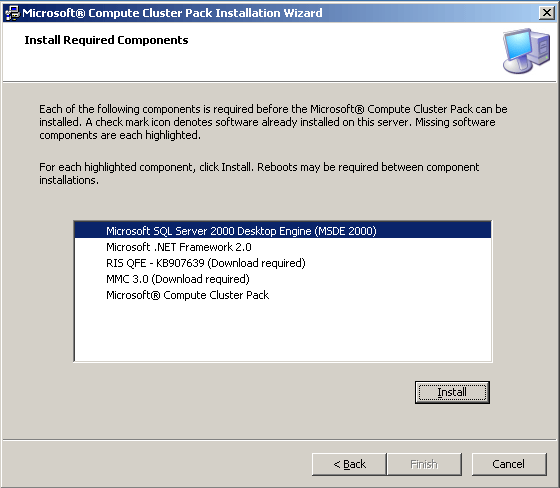
Task: Click status icon slot beside .NET Framework entry
Action: coord(90,247)
